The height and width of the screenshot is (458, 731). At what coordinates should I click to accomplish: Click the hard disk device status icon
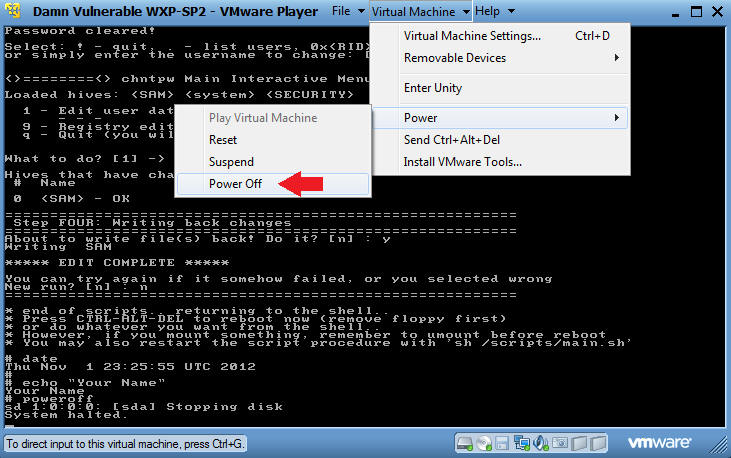pos(465,443)
